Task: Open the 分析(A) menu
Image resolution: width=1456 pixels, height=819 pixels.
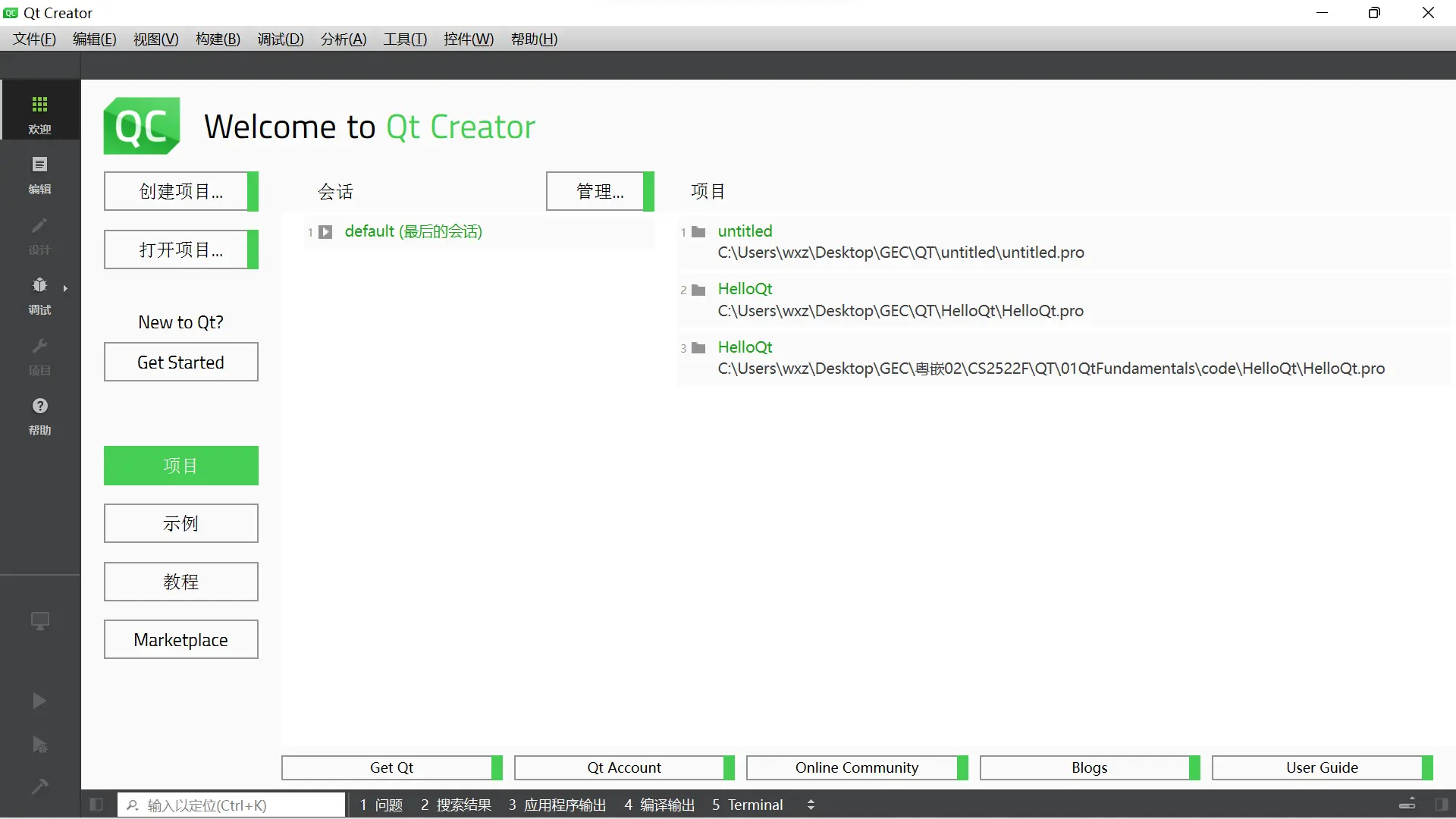Action: click(343, 39)
